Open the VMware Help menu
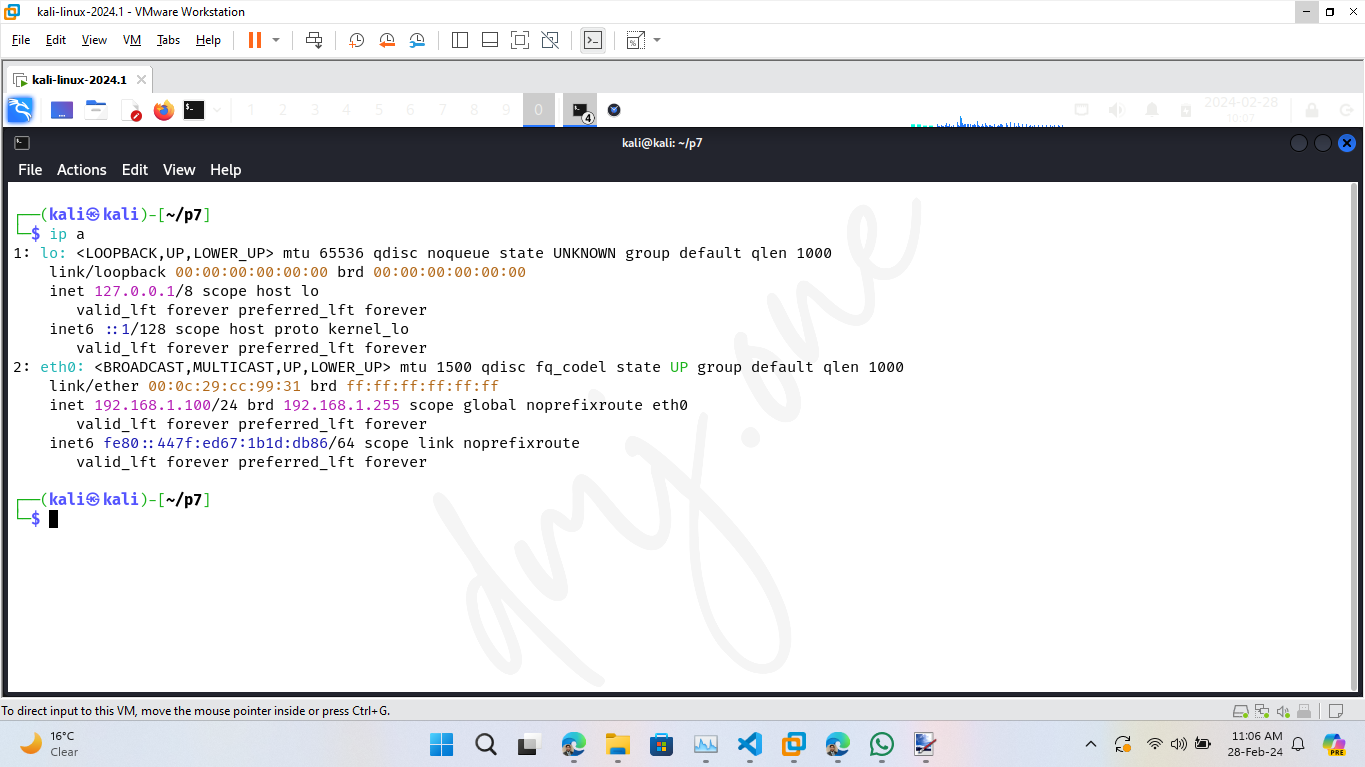This screenshot has width=1365, height=767. [208, 40]
